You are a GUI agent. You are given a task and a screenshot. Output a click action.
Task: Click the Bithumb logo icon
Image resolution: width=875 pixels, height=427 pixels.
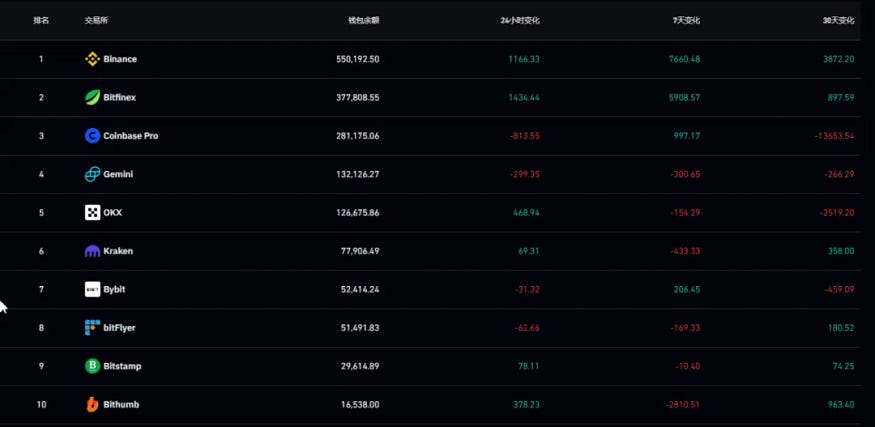pyautogui.click(x=93, y=405)
